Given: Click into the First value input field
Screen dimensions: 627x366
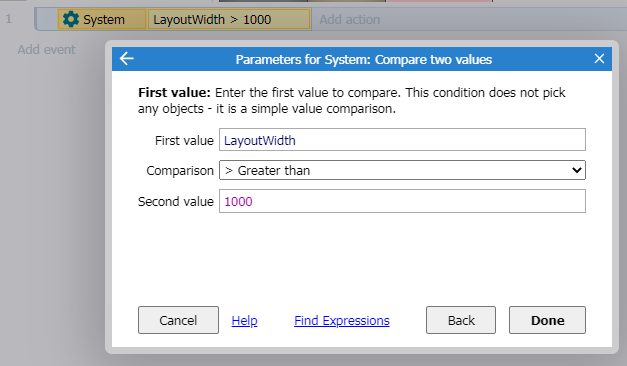Looking at the screenshot, I should coord(402,140).
